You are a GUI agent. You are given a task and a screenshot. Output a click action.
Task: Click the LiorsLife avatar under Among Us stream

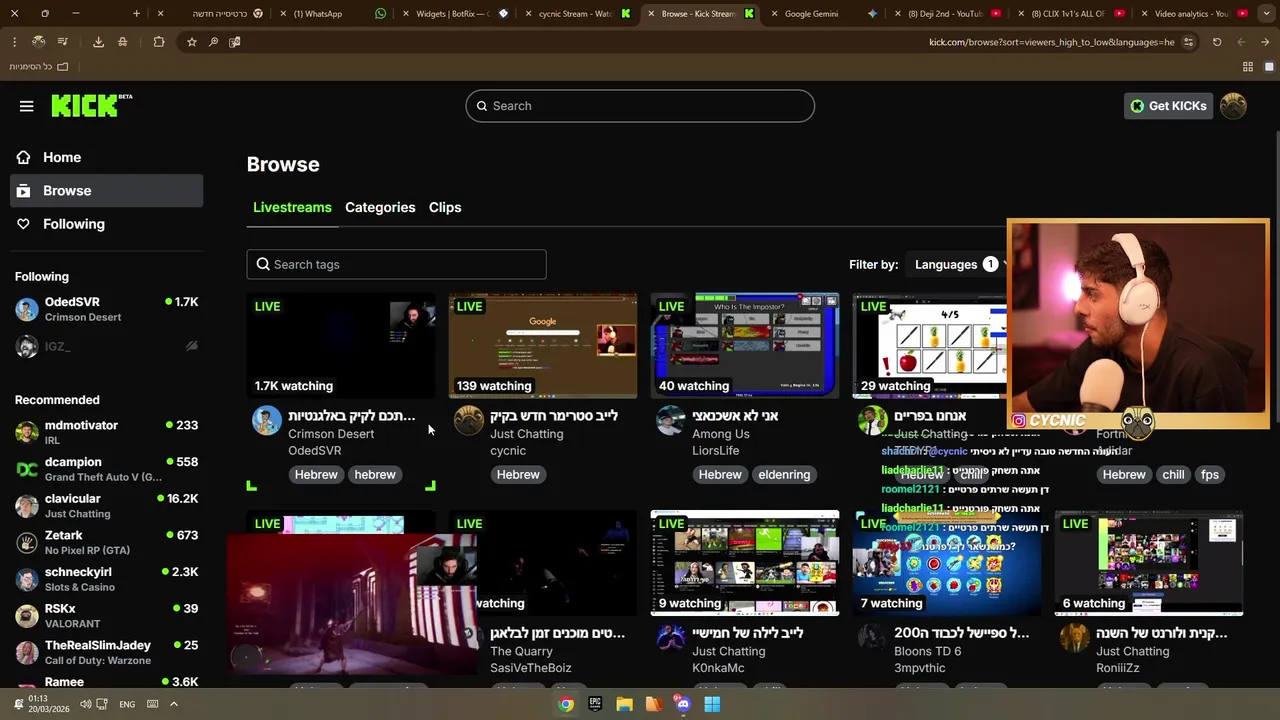click(x=670, y=421)
